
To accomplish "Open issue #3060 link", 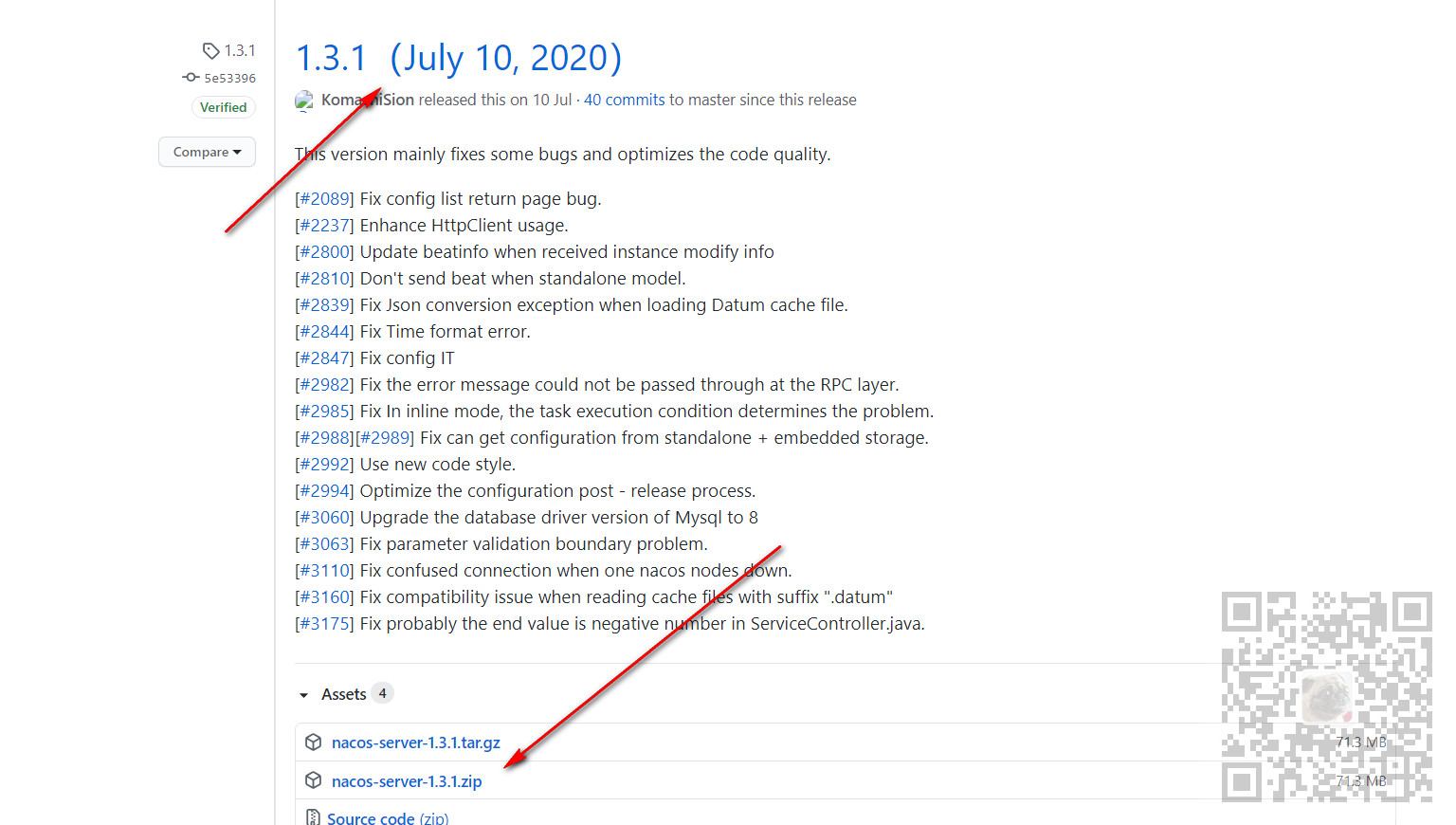I will [x=324, y=517].
